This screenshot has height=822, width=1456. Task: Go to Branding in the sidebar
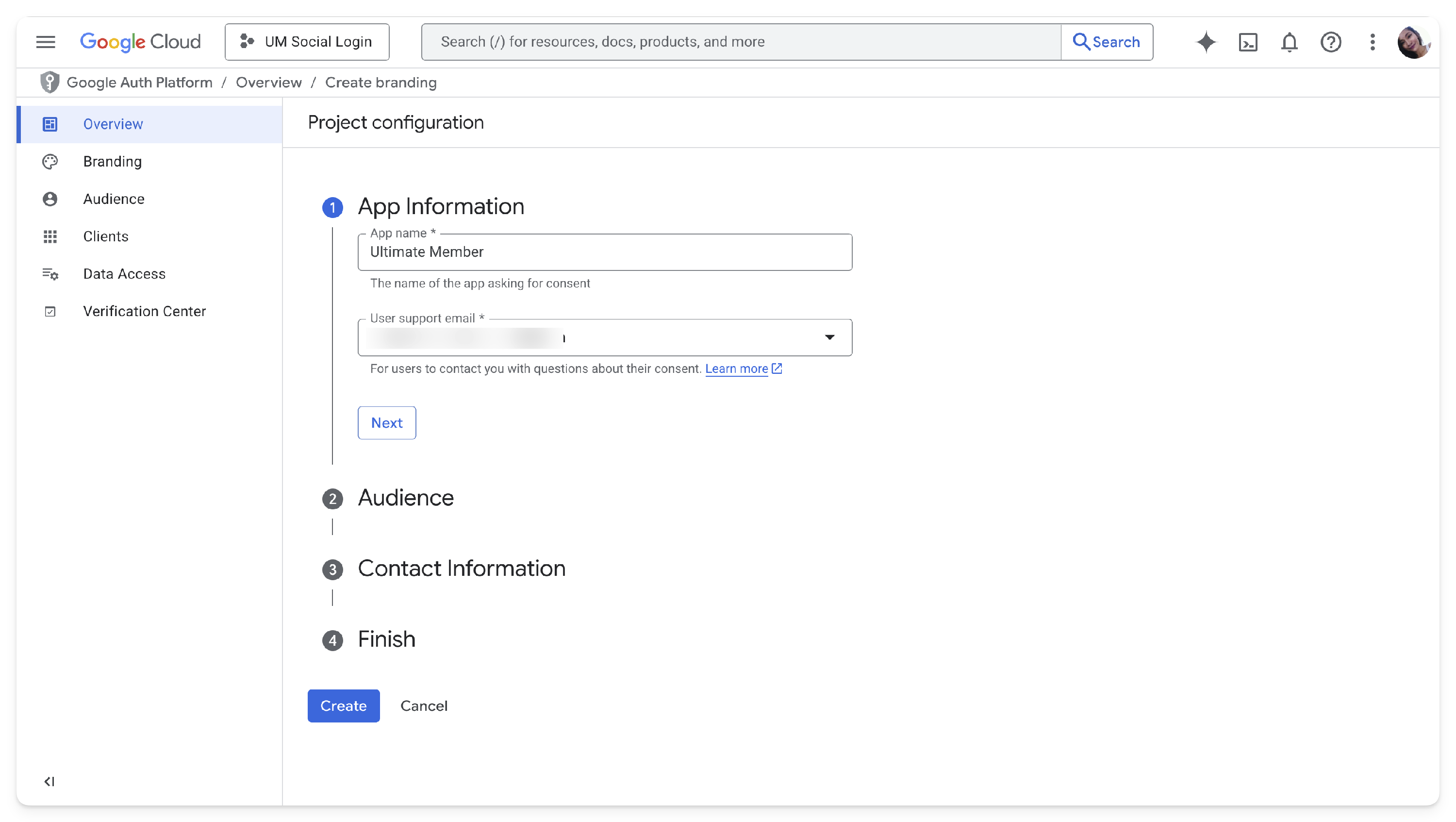pyautogui.click(x=112, y=162)
